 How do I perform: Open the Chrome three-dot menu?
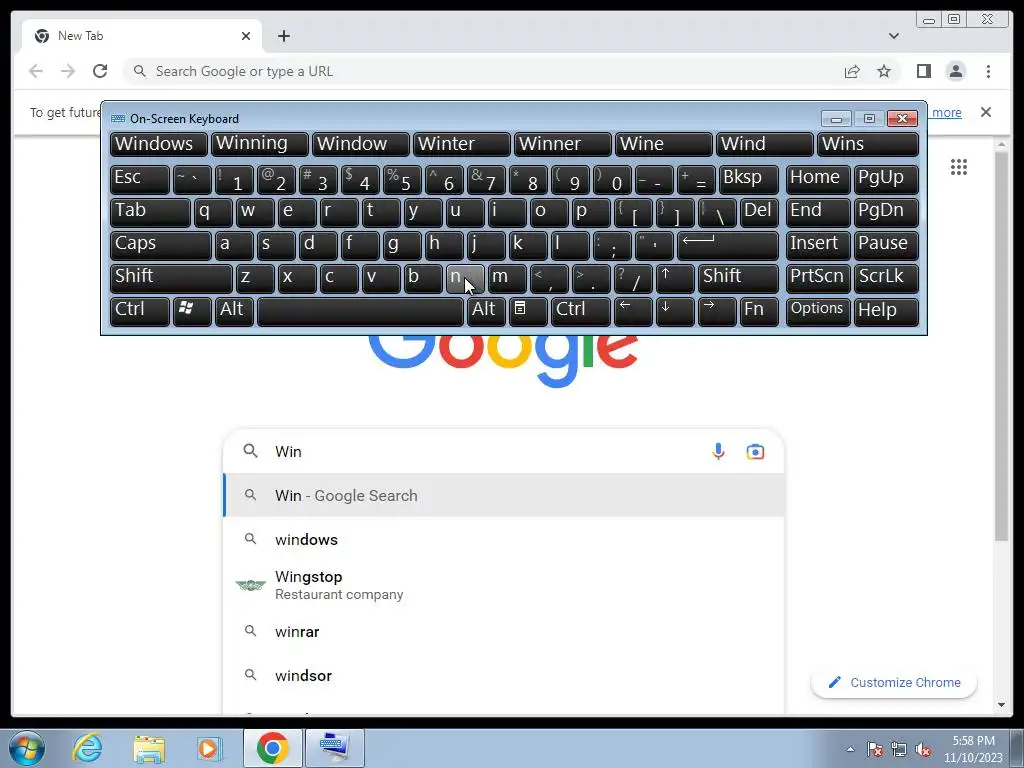pos(988,71)
